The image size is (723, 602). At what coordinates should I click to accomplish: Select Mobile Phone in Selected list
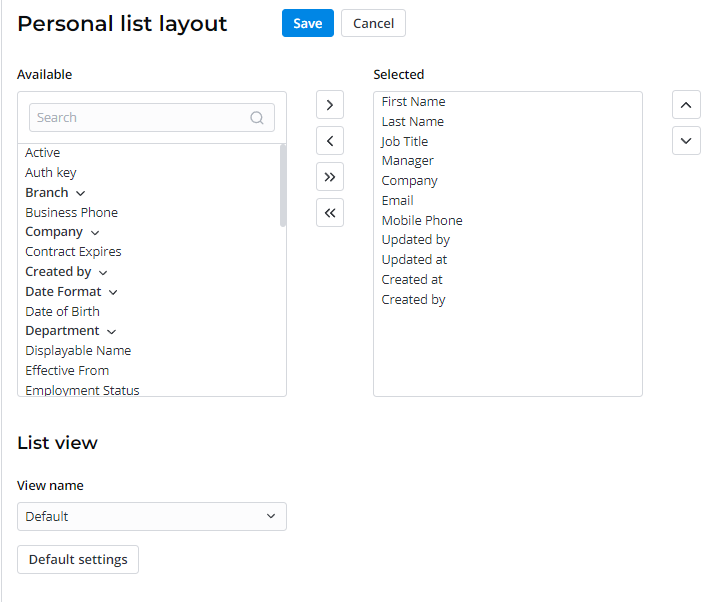click(422, 221)
